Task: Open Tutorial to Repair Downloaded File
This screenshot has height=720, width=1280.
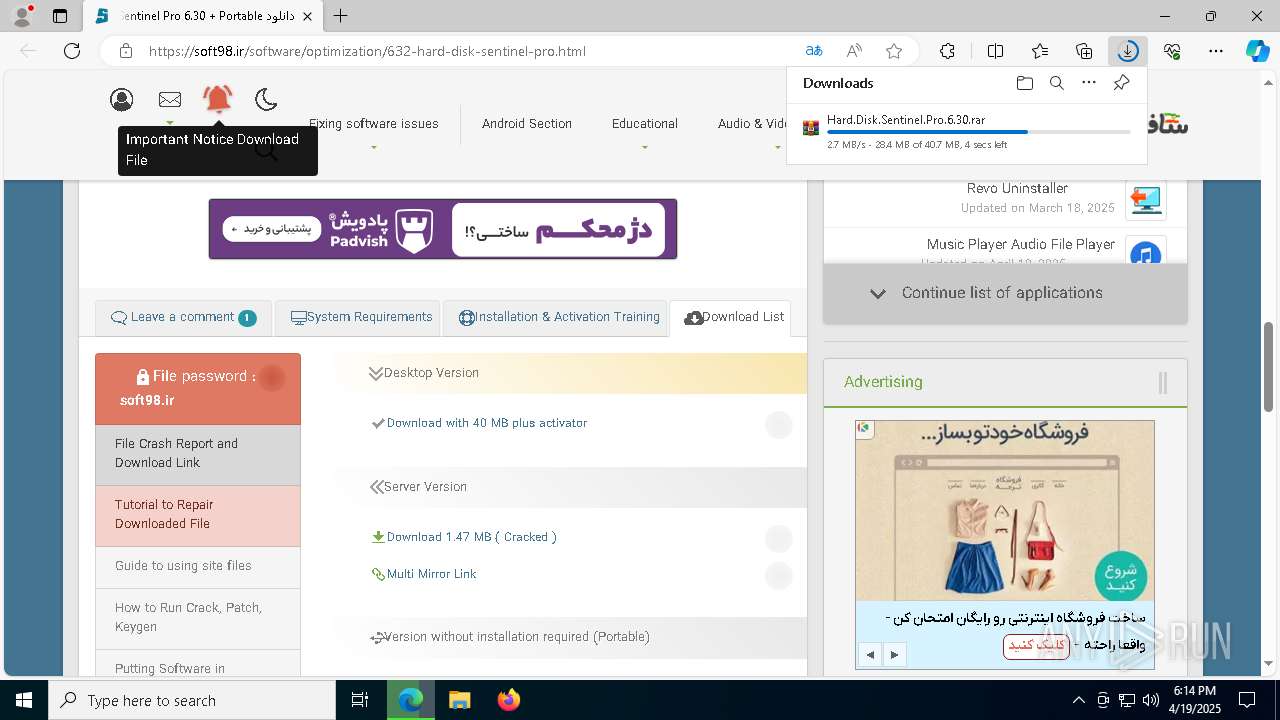Action: [x=198, y=514]
